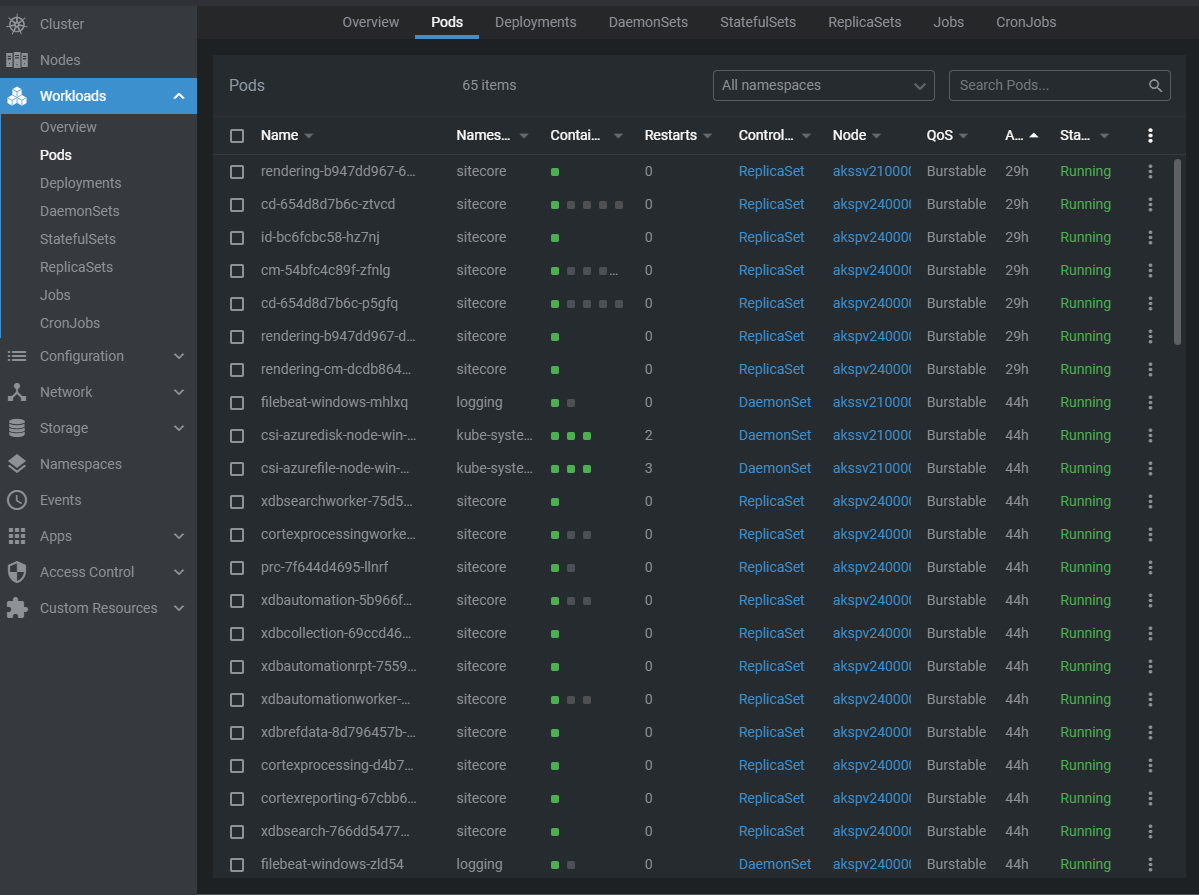Viewport: 1199px width, 895px height.
Task: Open StatefulSets in the Workloads sidebar
Action: (x=78, y=239)
